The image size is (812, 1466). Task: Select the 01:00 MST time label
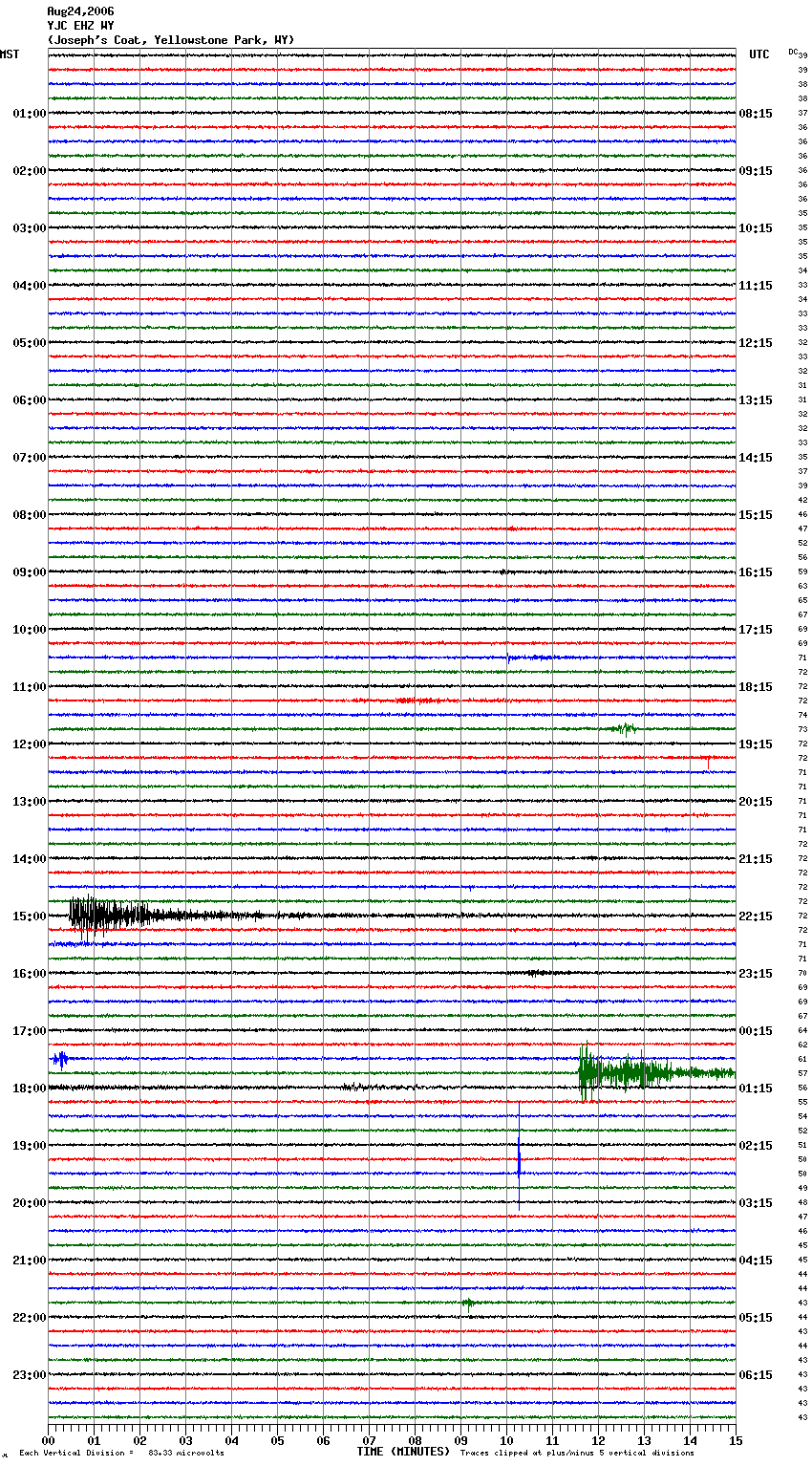30,114
